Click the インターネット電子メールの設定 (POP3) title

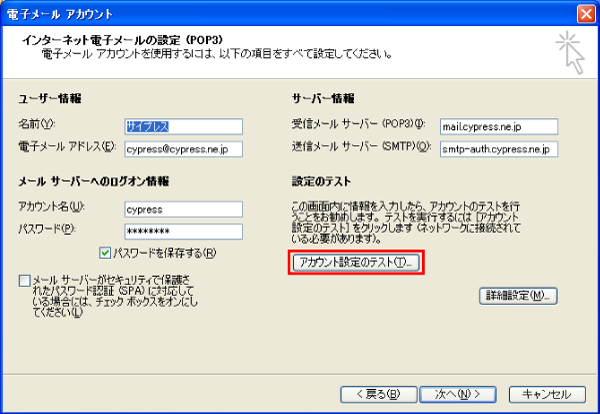point(122,40)
